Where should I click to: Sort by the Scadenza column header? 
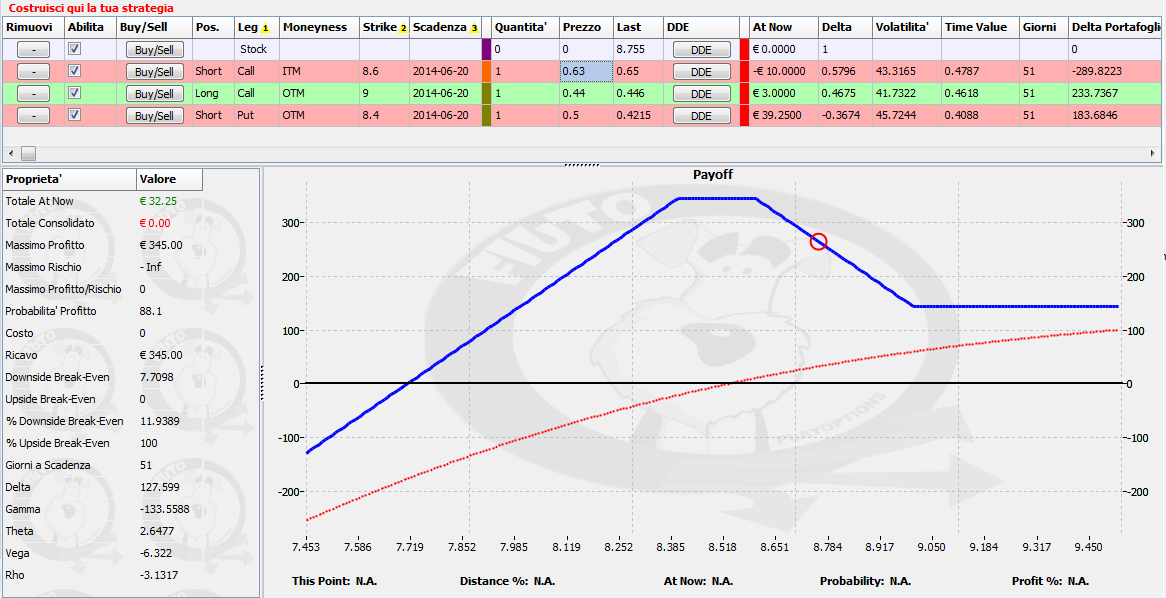(445, 27)
